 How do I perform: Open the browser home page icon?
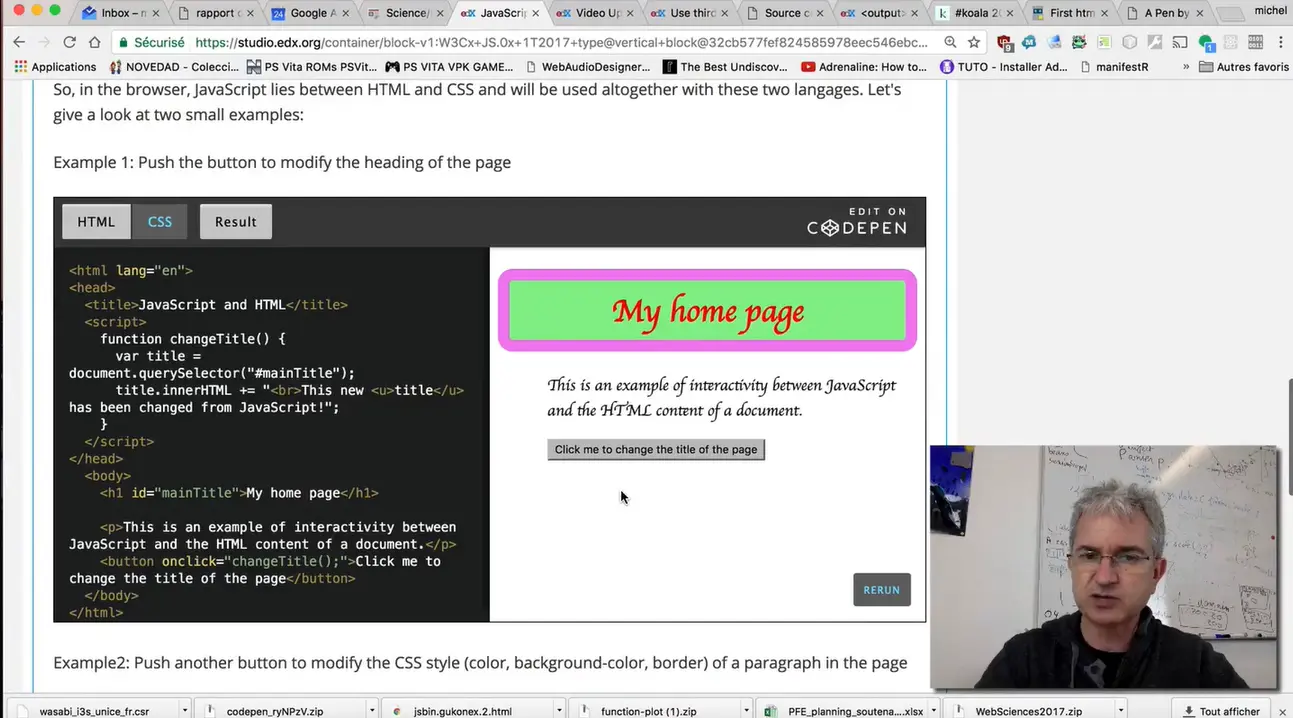pos(94,42)
